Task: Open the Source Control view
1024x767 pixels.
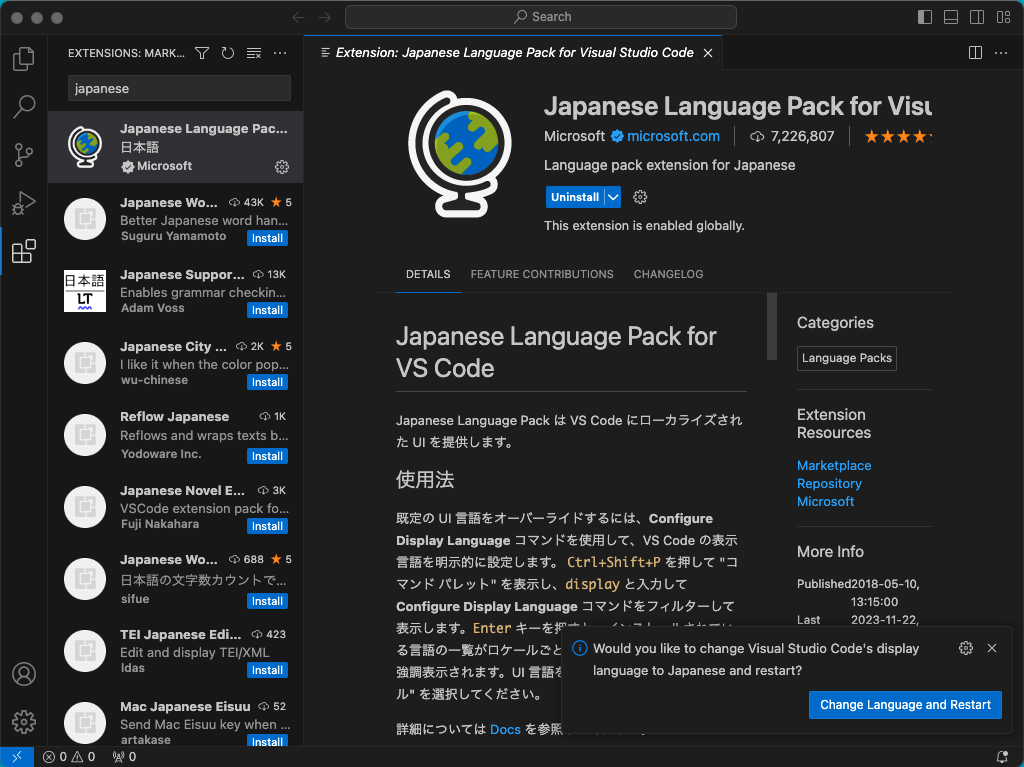Action: (23, 154)
